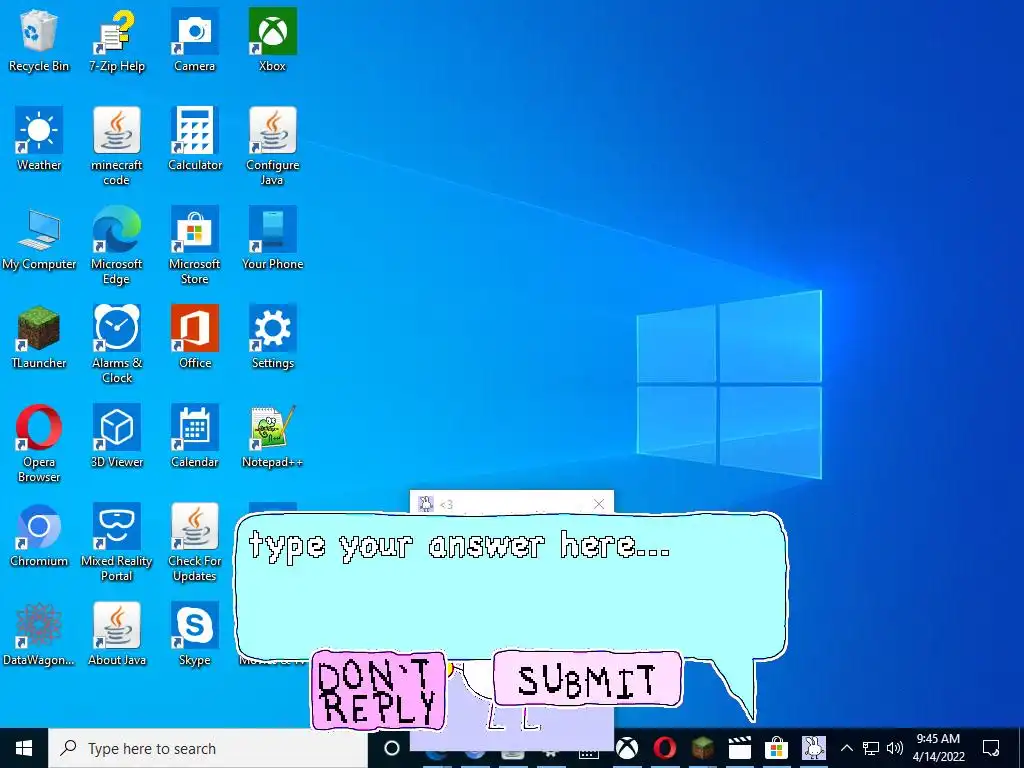Open the Calendar desktop shortcut
The image size is (1024, 768).
click(x=195, y=436)
